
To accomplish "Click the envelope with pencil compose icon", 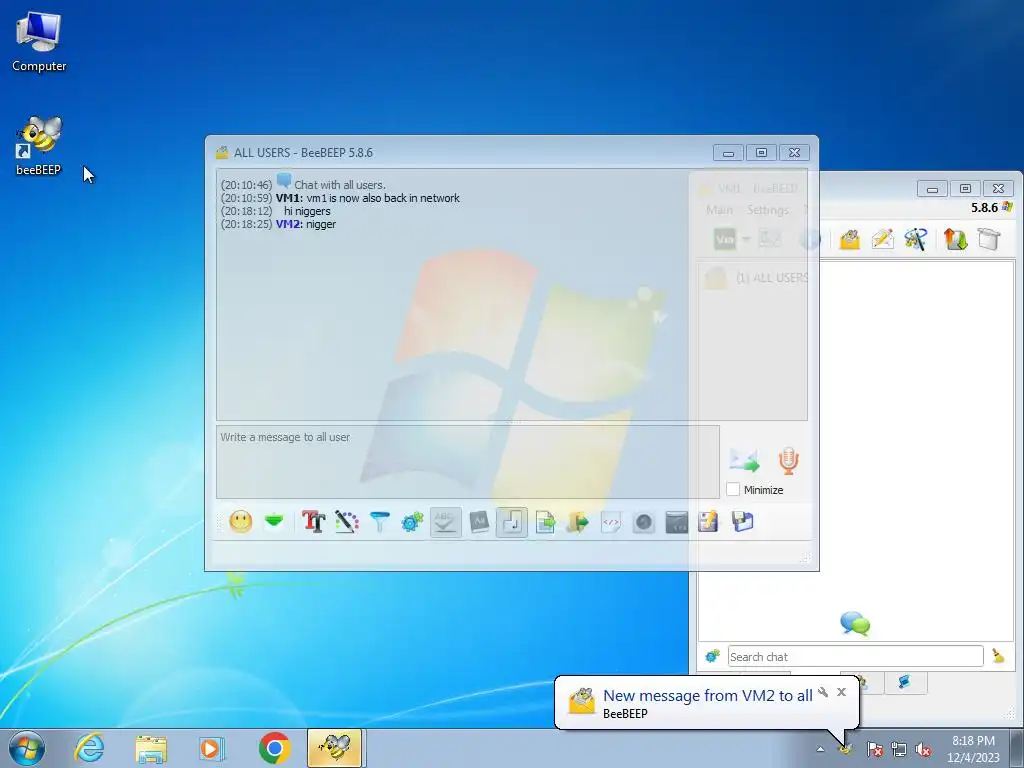I will click(882, 239).
